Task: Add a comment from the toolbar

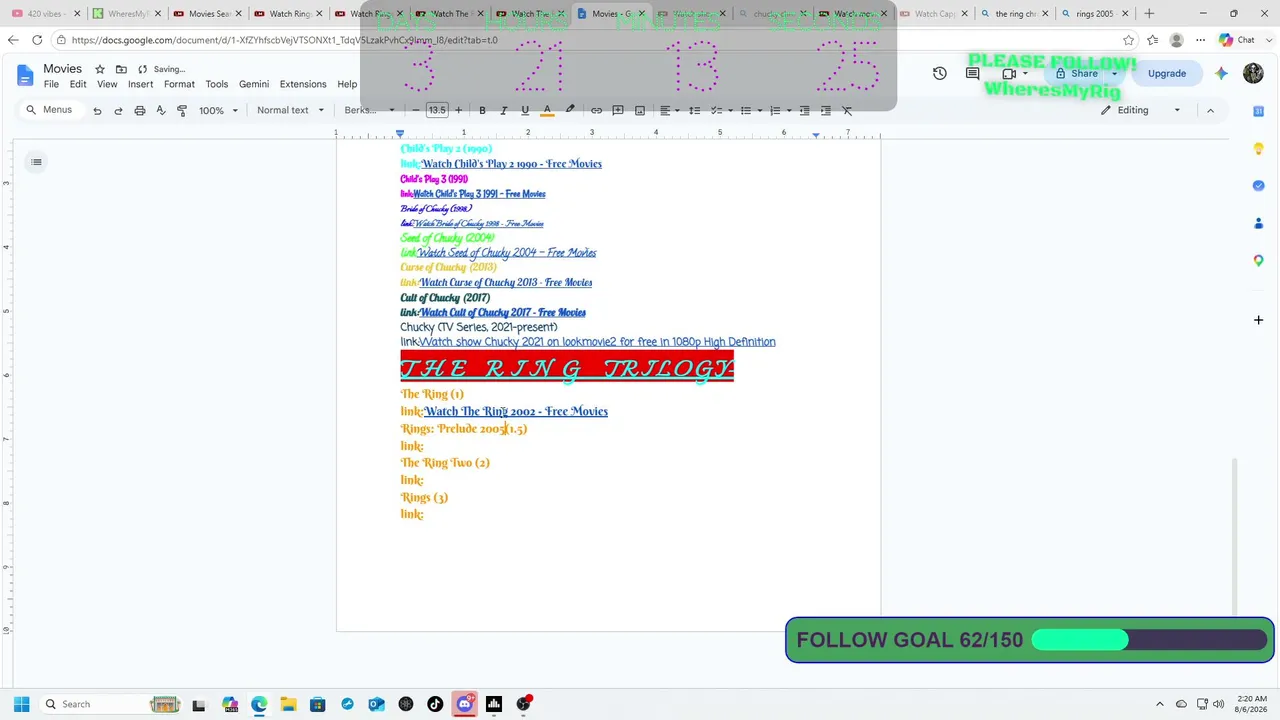Action: point(618,110)
